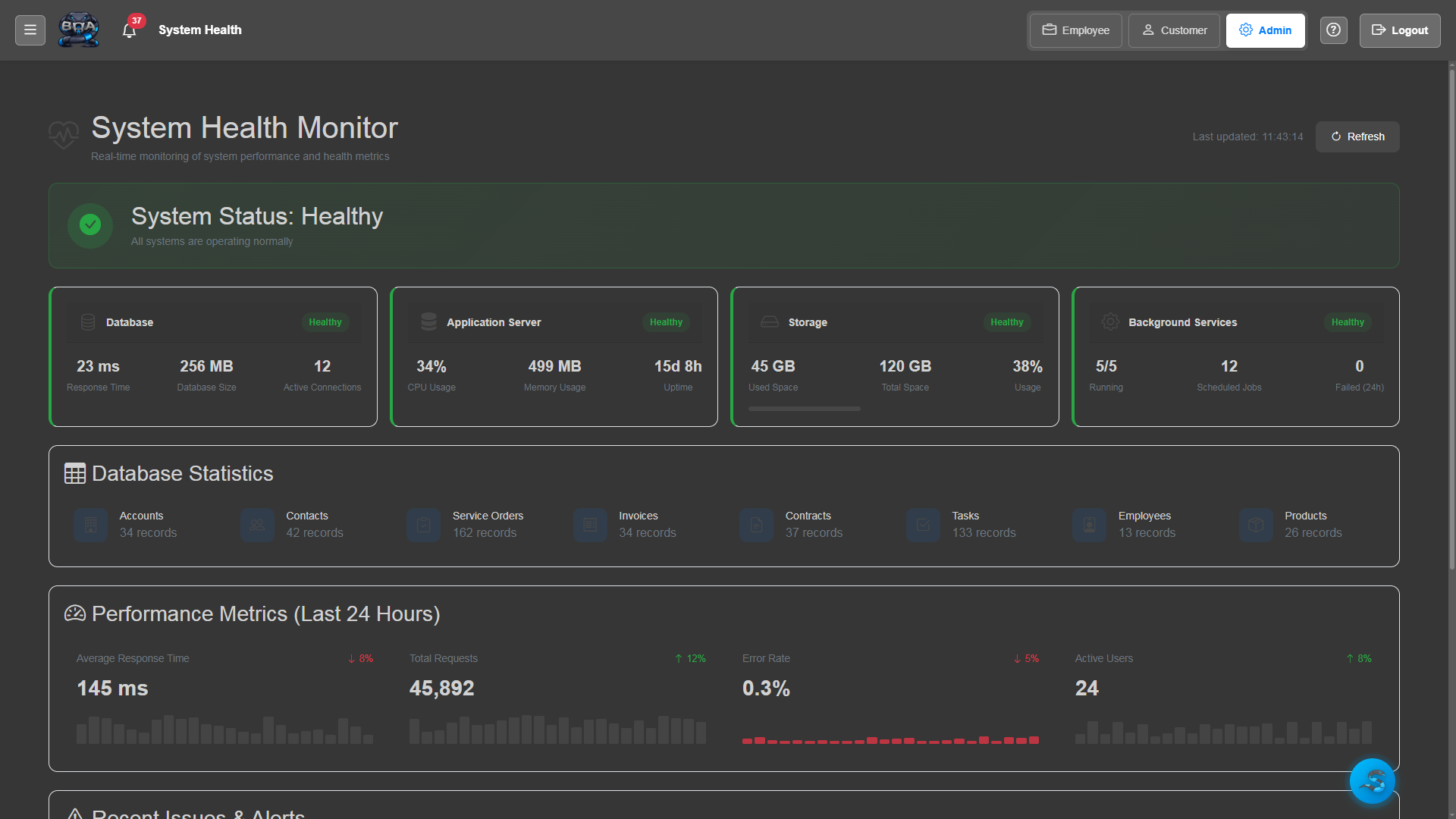This screenshot has height=819, width=1456.
Task: Click the Database Statistics grid icon
Action: tap(75, 472)
